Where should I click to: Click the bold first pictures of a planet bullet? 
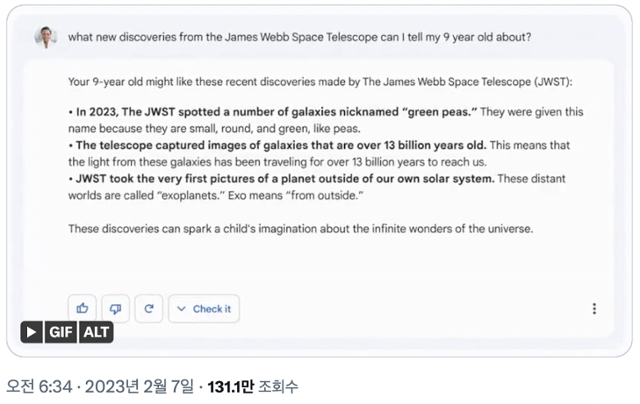281,179
